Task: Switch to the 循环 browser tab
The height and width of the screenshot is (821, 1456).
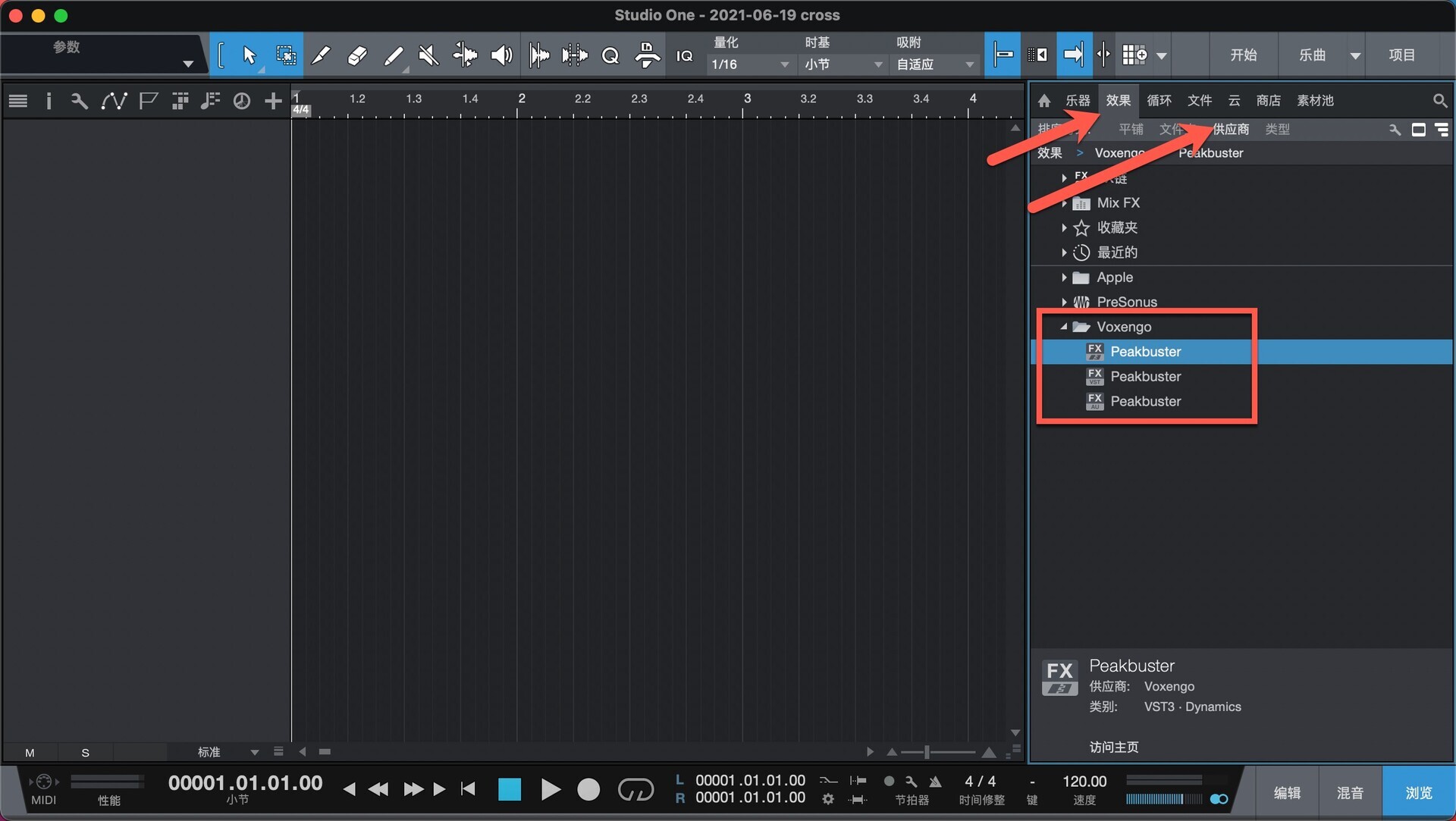Action: (x=1159, y=100)
